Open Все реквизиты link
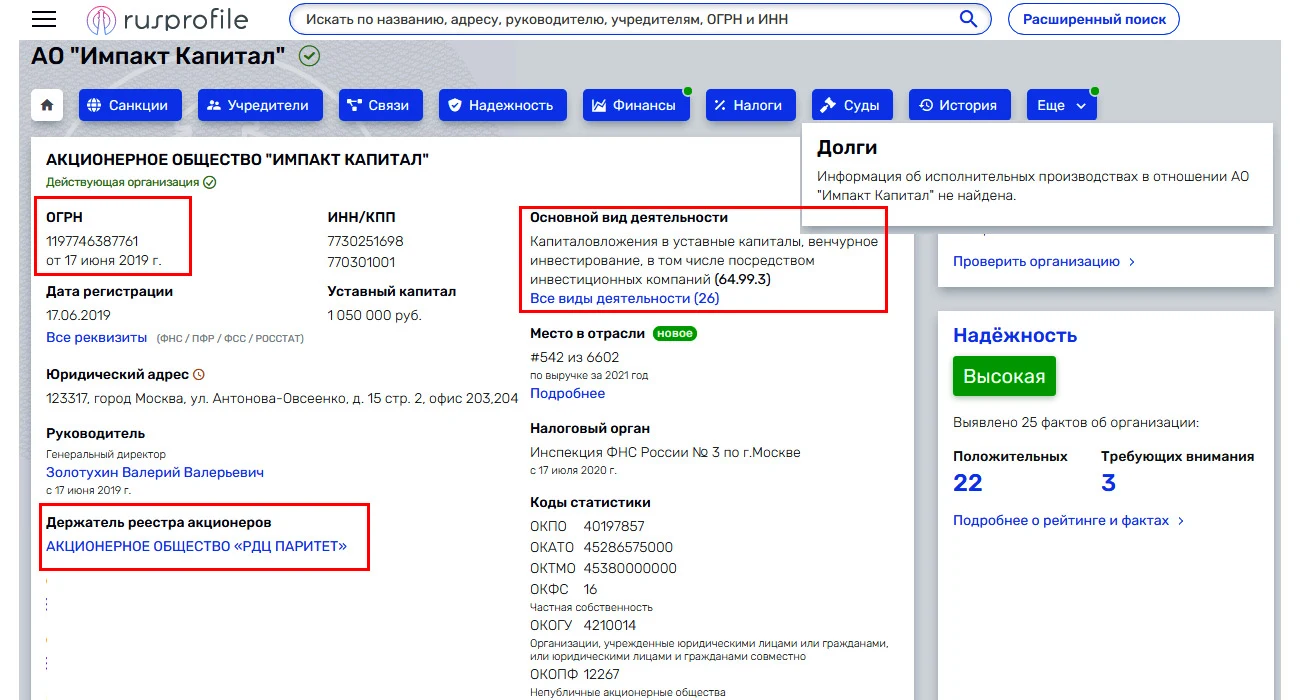The image size is (1300, 700). pyautogui.click(x=97, y=337)
